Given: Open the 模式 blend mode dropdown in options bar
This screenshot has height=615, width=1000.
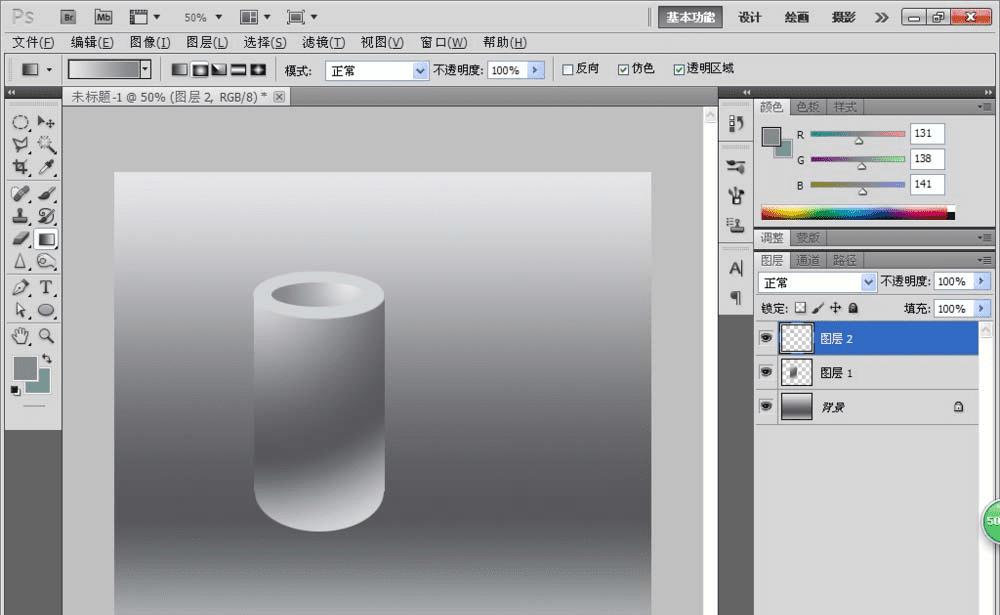Looking at the screenshot, I should point(420,71).
